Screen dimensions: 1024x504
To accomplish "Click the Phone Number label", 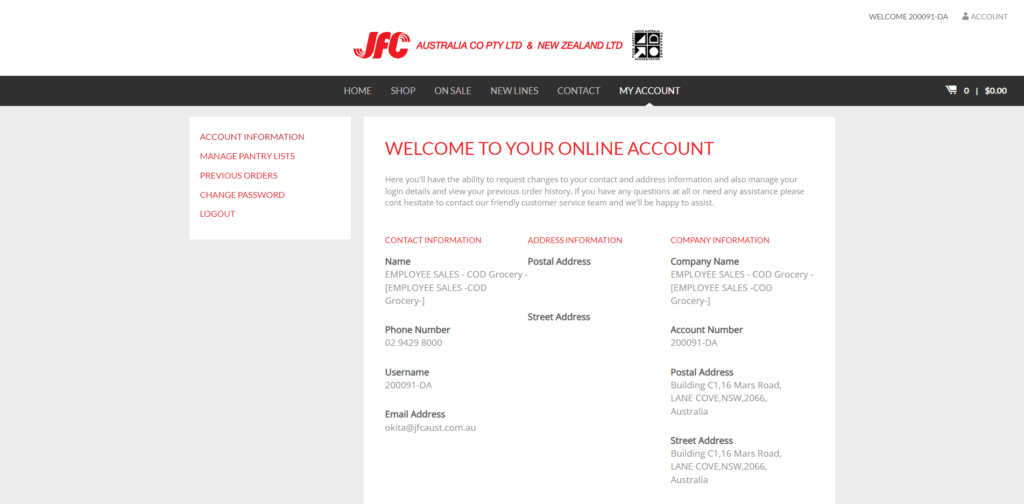I will (417, 330).
